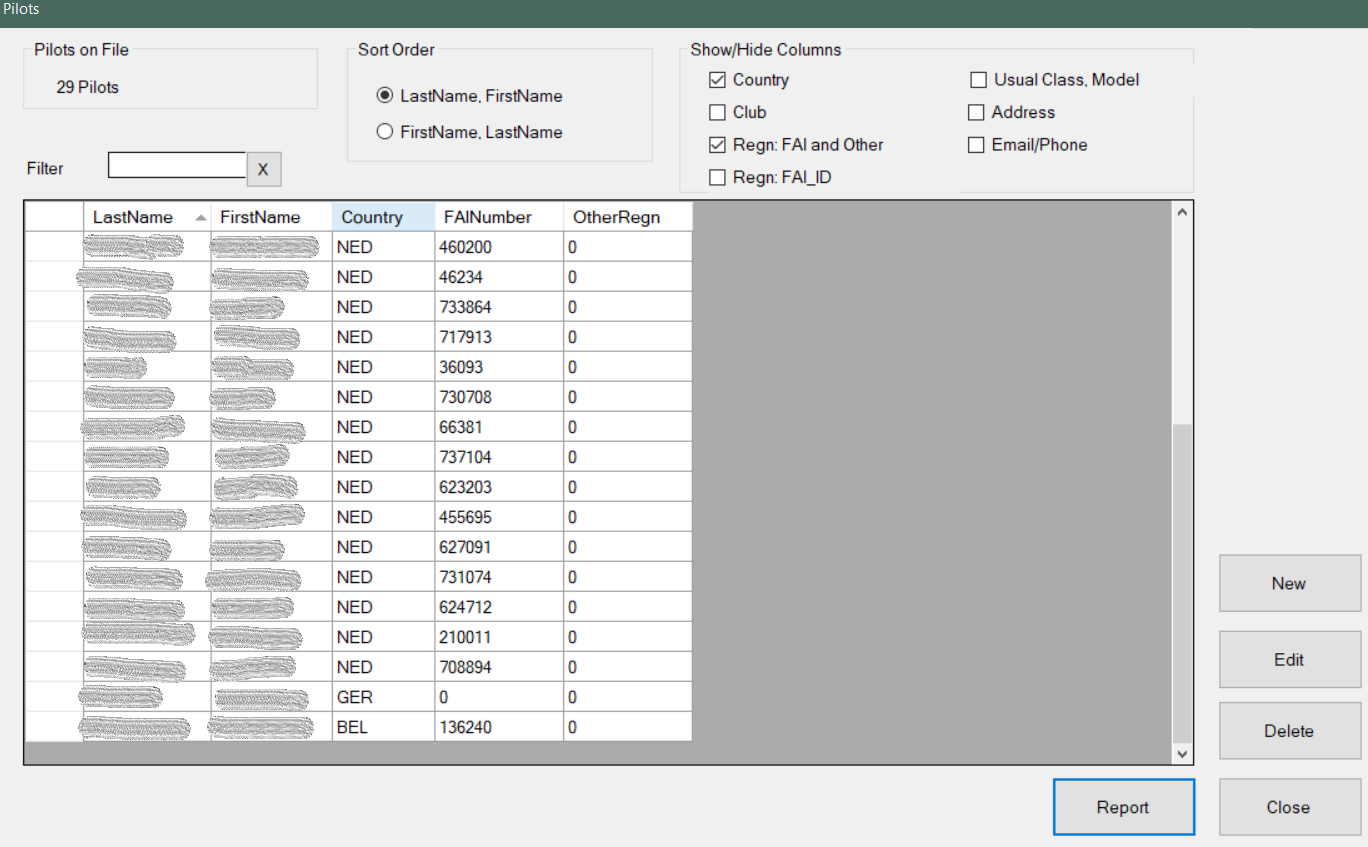Viewport: 1368px width, 847px height.
Task: Clear filter with the X button
Action: tap(264, 169)
